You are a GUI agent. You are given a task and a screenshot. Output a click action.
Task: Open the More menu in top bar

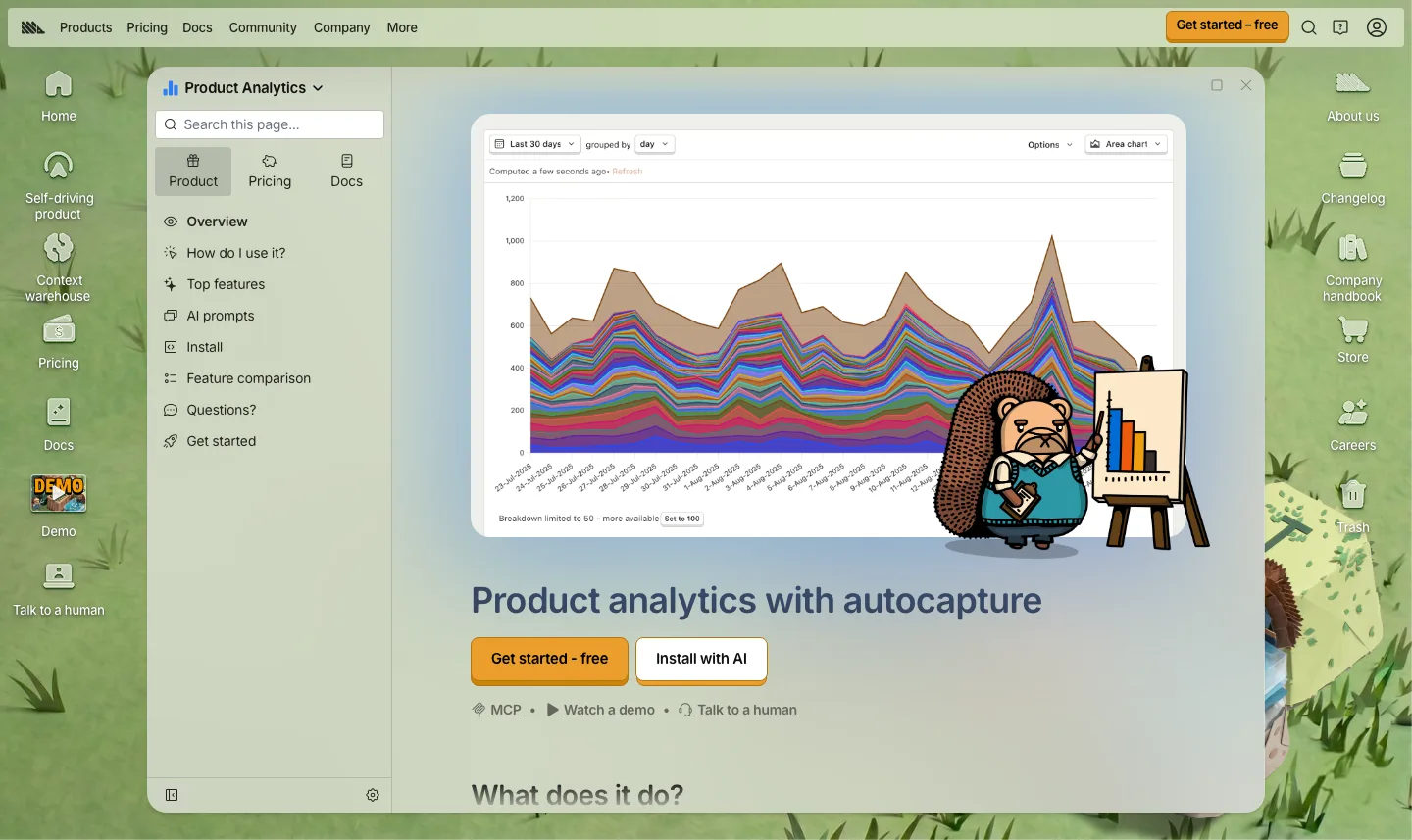pos(402,27)
